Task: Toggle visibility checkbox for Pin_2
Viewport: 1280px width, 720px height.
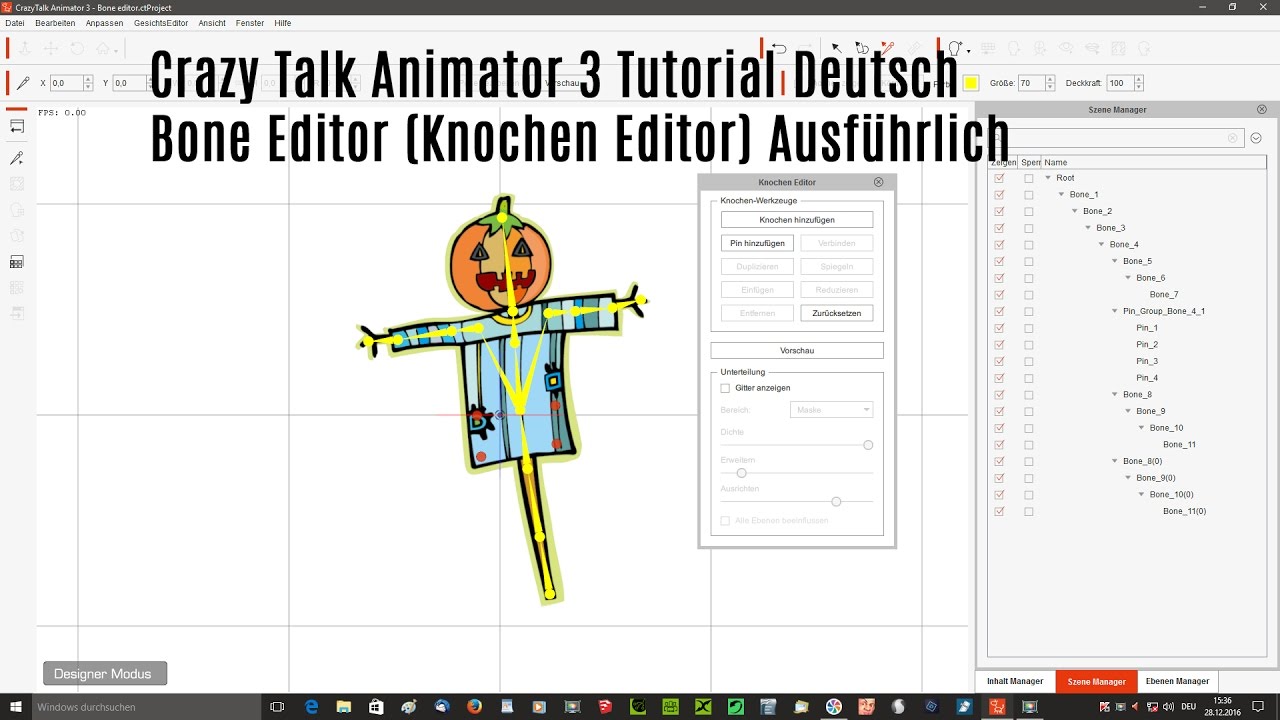Action: [999, 344]
